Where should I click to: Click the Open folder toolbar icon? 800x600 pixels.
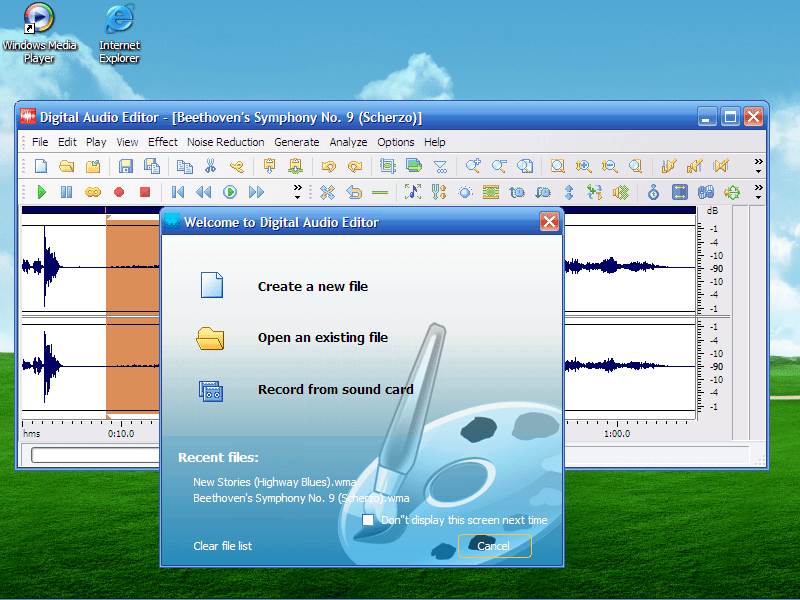pos(66,166)
